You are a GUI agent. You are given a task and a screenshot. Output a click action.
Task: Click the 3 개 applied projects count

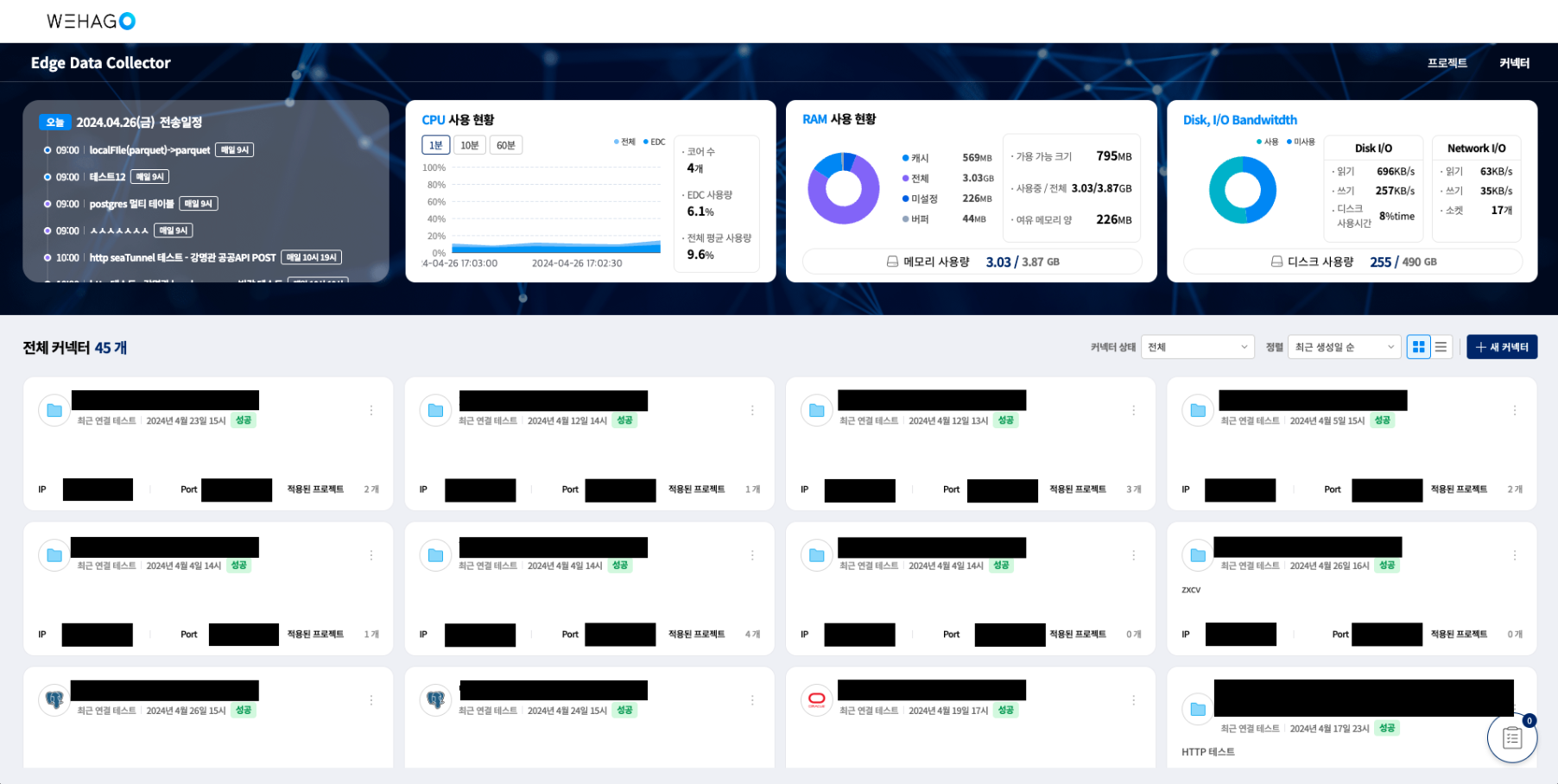1134,490
